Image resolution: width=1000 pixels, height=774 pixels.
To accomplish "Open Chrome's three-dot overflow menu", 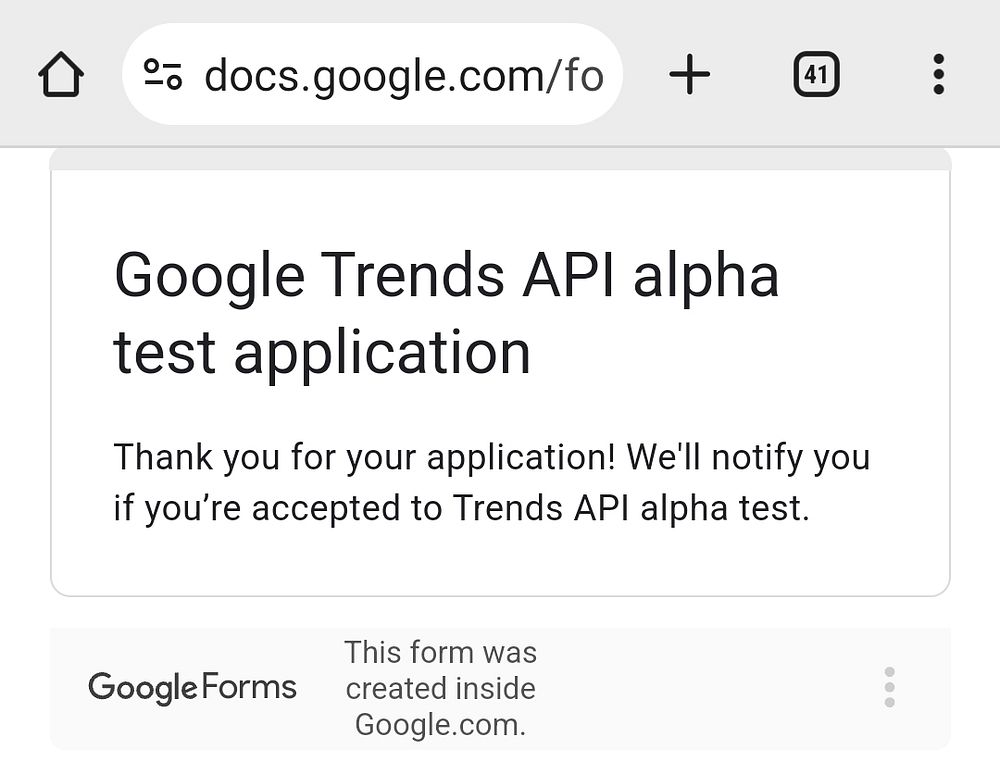I will tap(937, 75).
